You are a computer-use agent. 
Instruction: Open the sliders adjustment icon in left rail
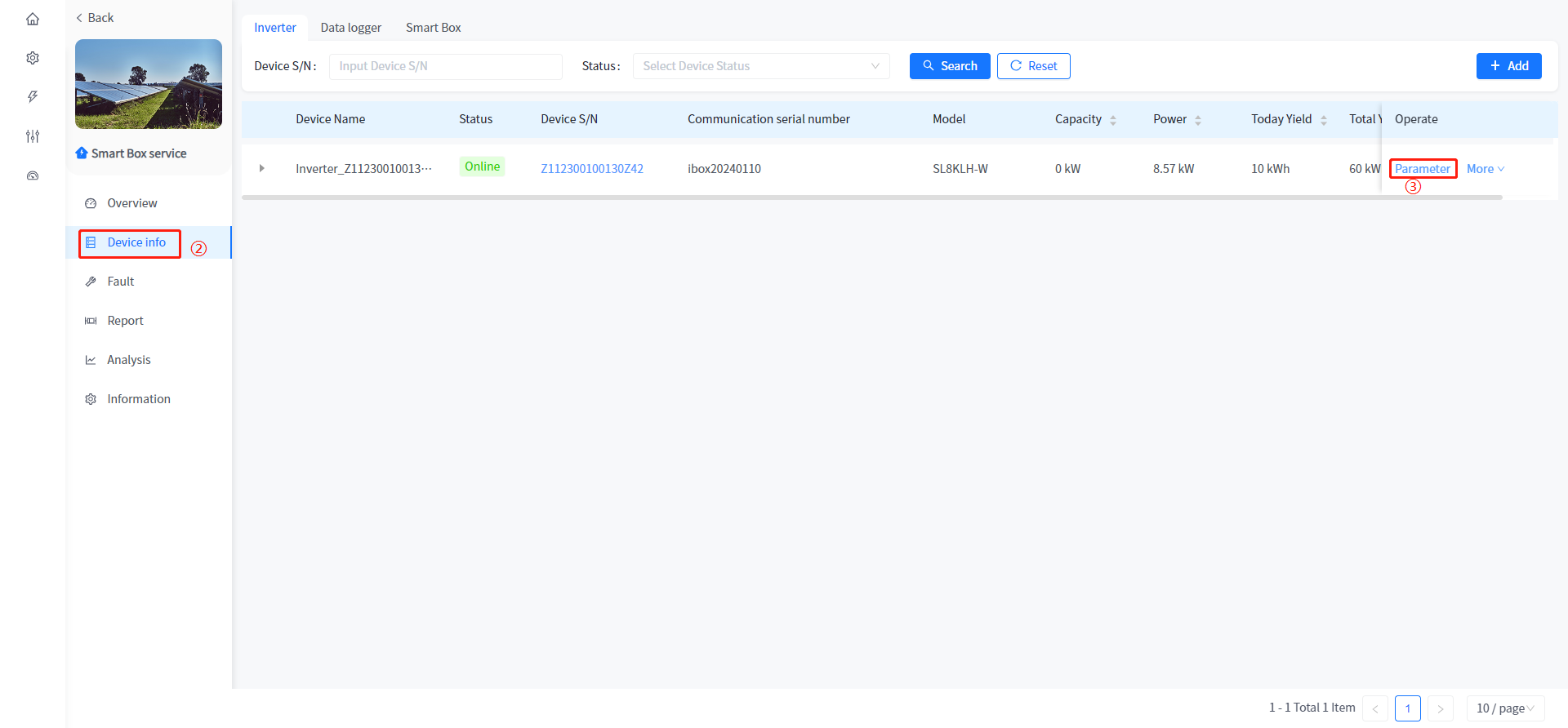33,136
